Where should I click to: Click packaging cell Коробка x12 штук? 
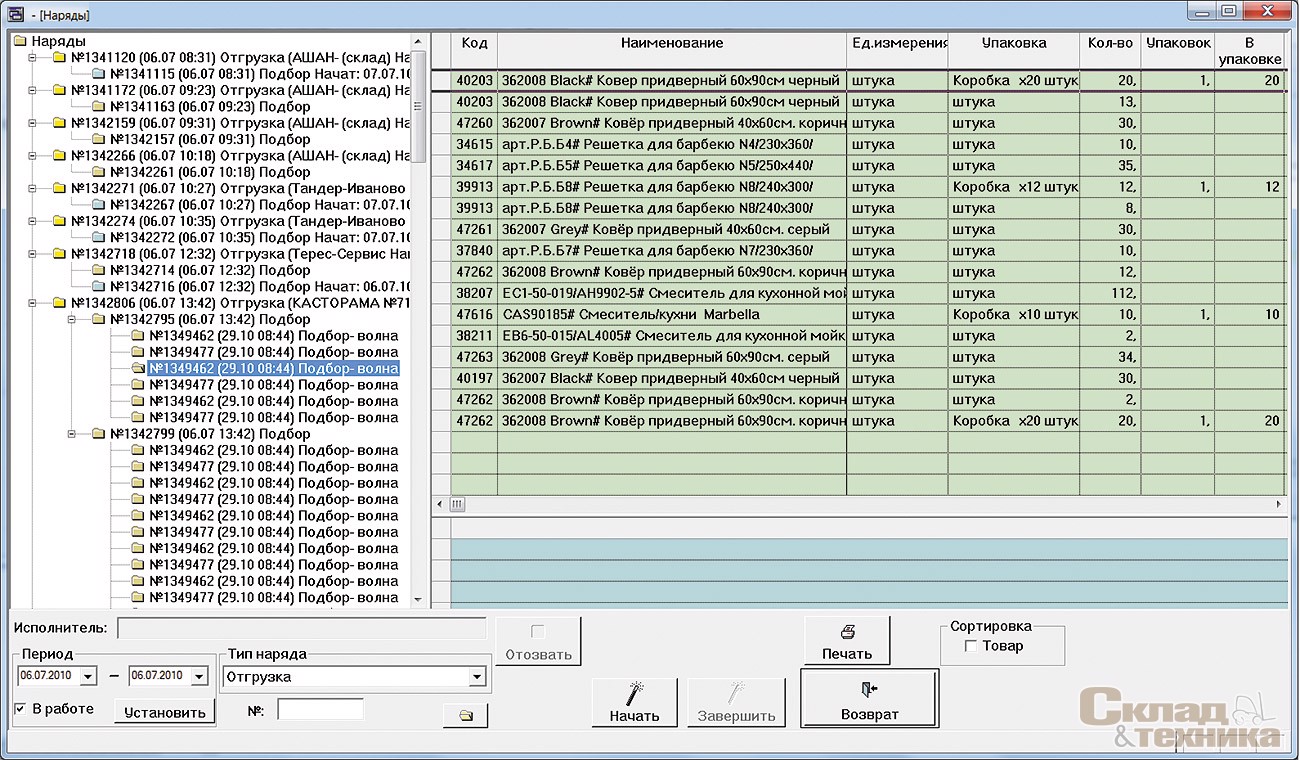[1014, 187]
